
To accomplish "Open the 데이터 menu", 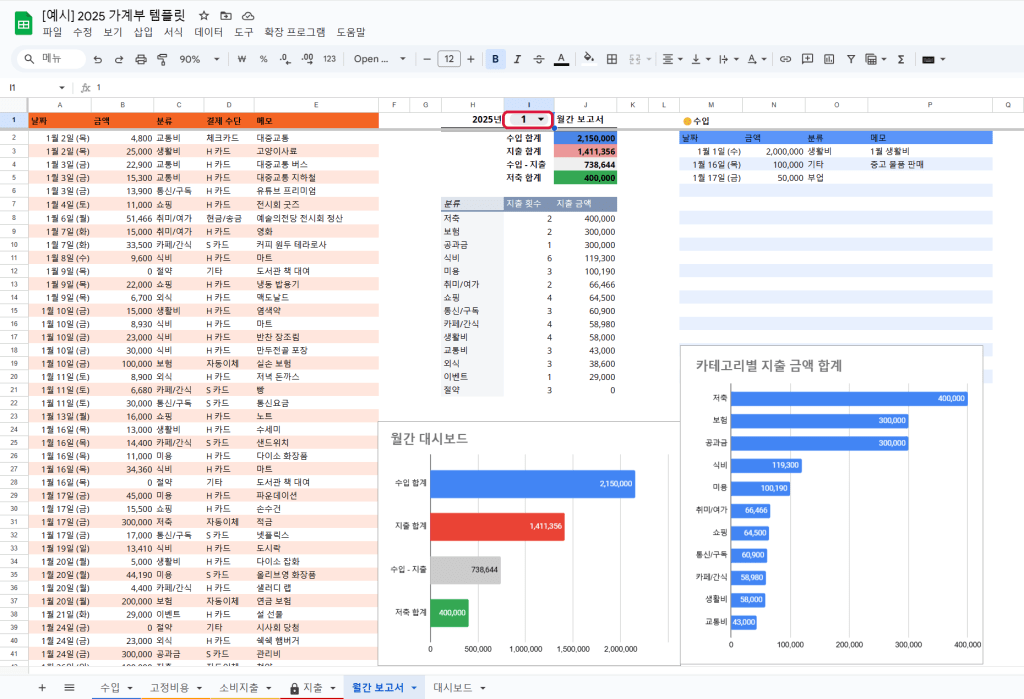I will tap(208, 32).
